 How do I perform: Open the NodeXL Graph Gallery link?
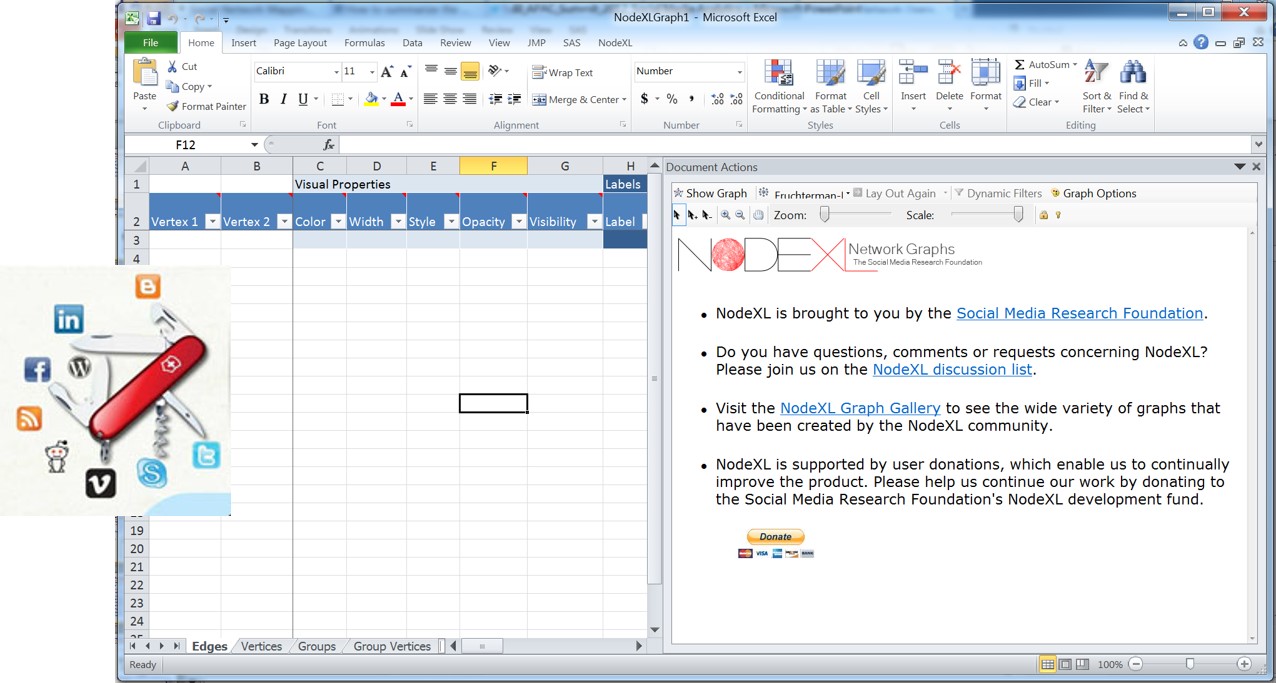pos(860,408)
